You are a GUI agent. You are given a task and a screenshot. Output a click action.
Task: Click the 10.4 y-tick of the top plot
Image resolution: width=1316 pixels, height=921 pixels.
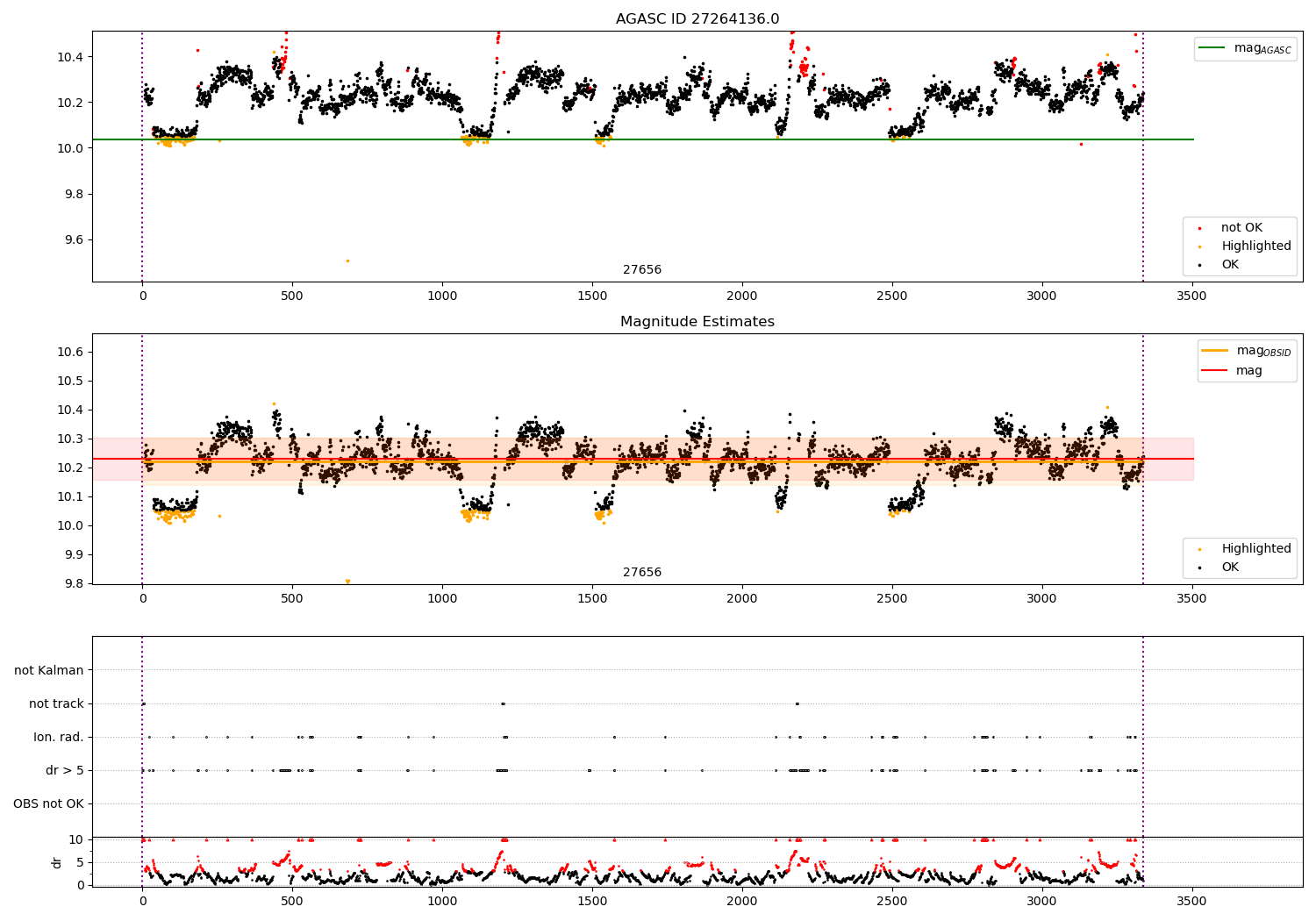point(70,57)
